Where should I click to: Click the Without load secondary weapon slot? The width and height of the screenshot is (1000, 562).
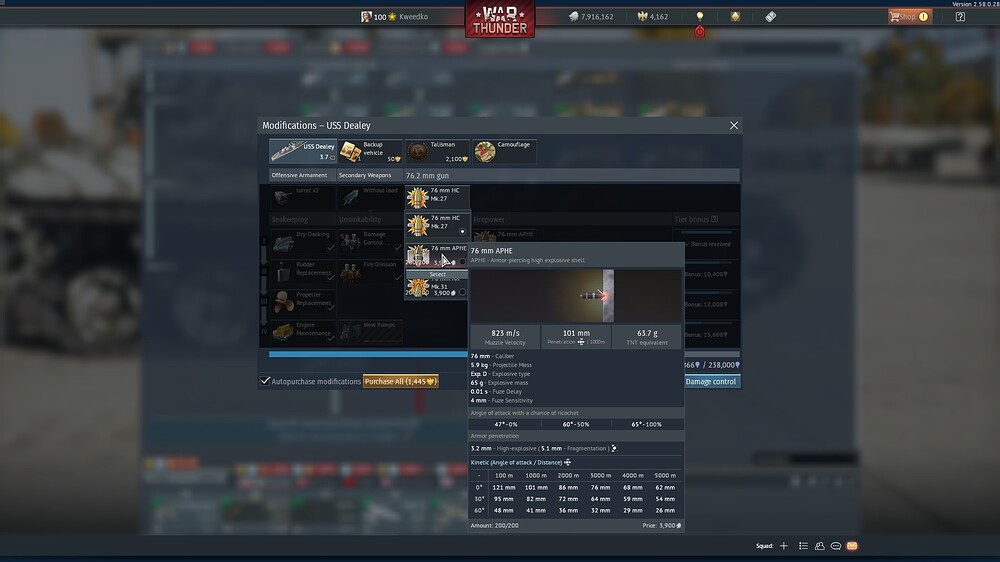tap(370, 197)
